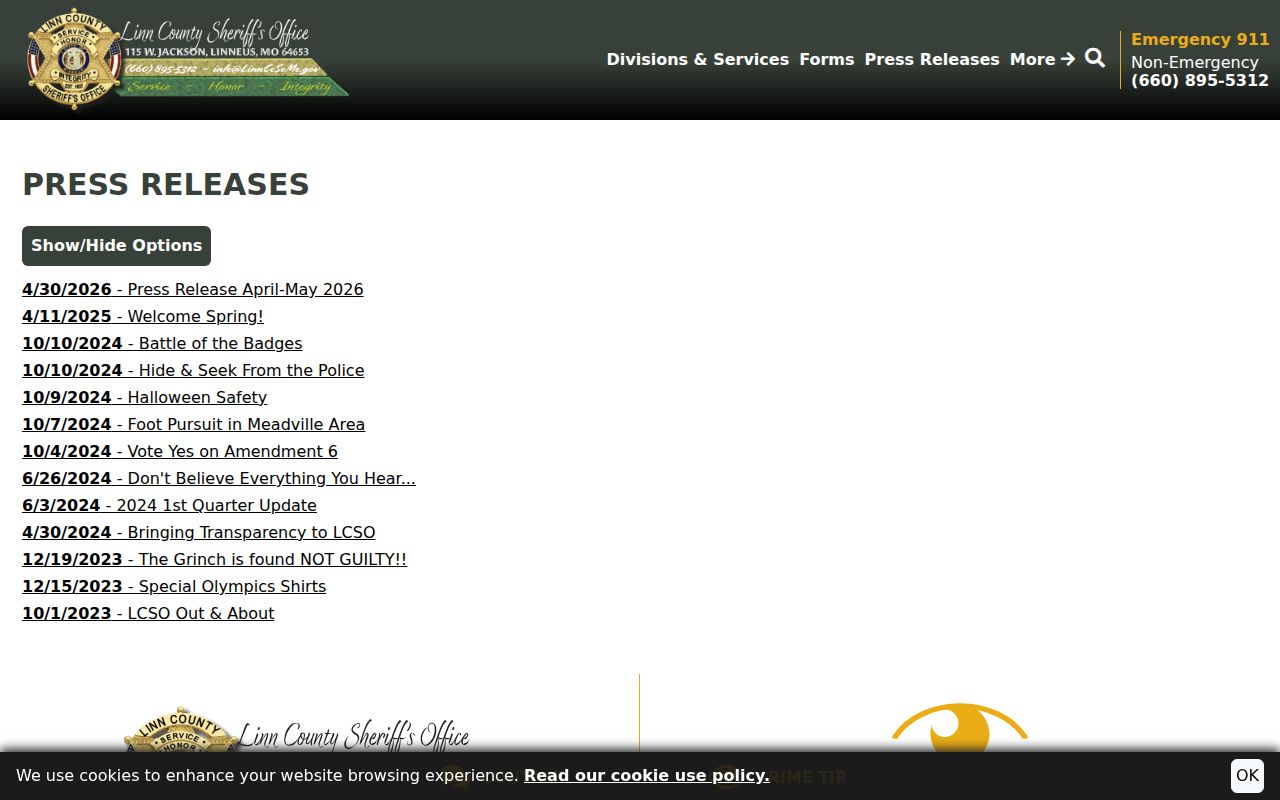
Task: Open the LCSO Out & About release
Action: click(148, 613)
